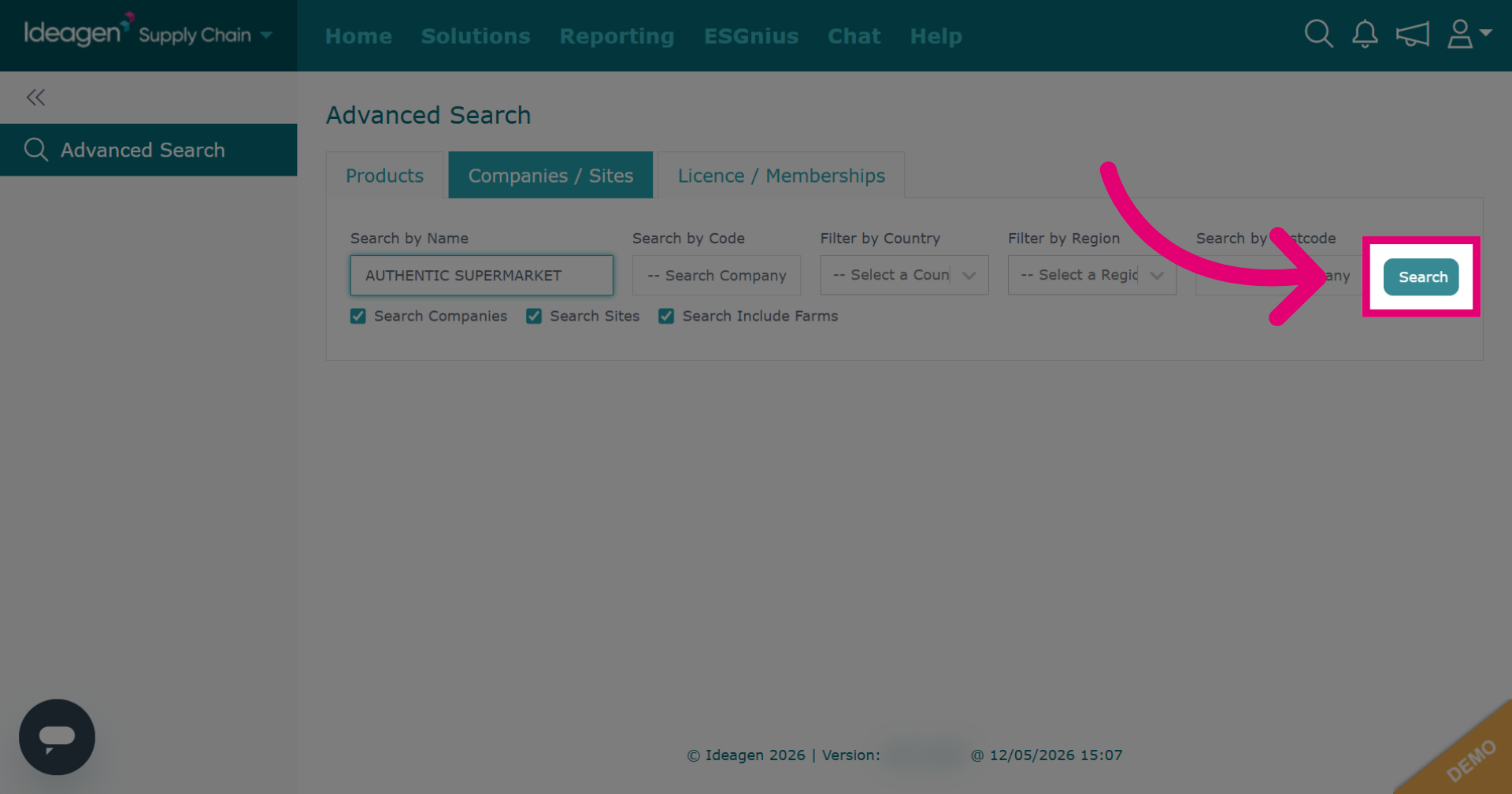Open the Filter by Country dropdown
1512x794 pixels.
(x=904, y=275)
